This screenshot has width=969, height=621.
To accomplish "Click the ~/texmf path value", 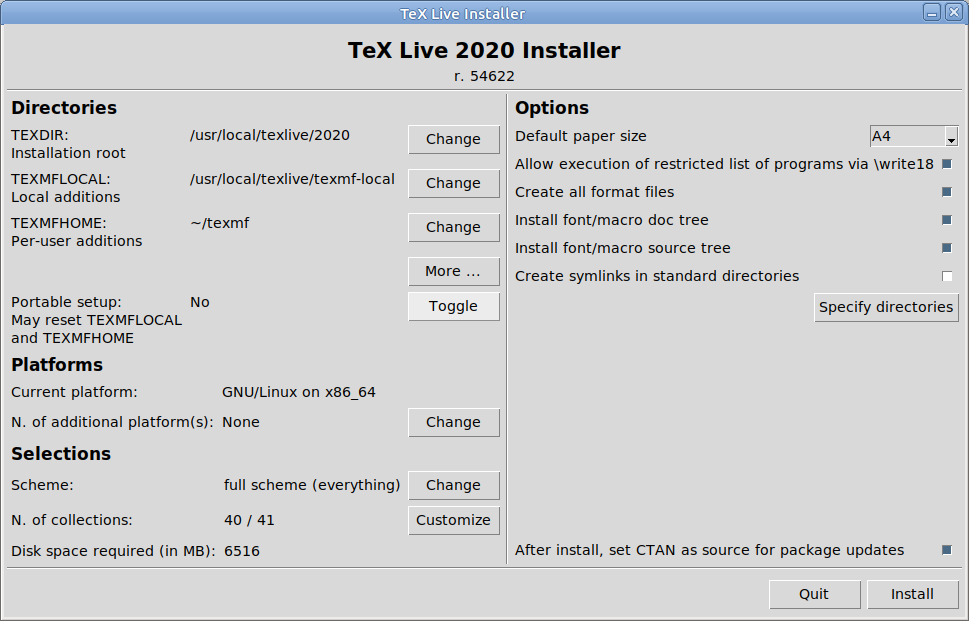I will (x=220, y=223).
